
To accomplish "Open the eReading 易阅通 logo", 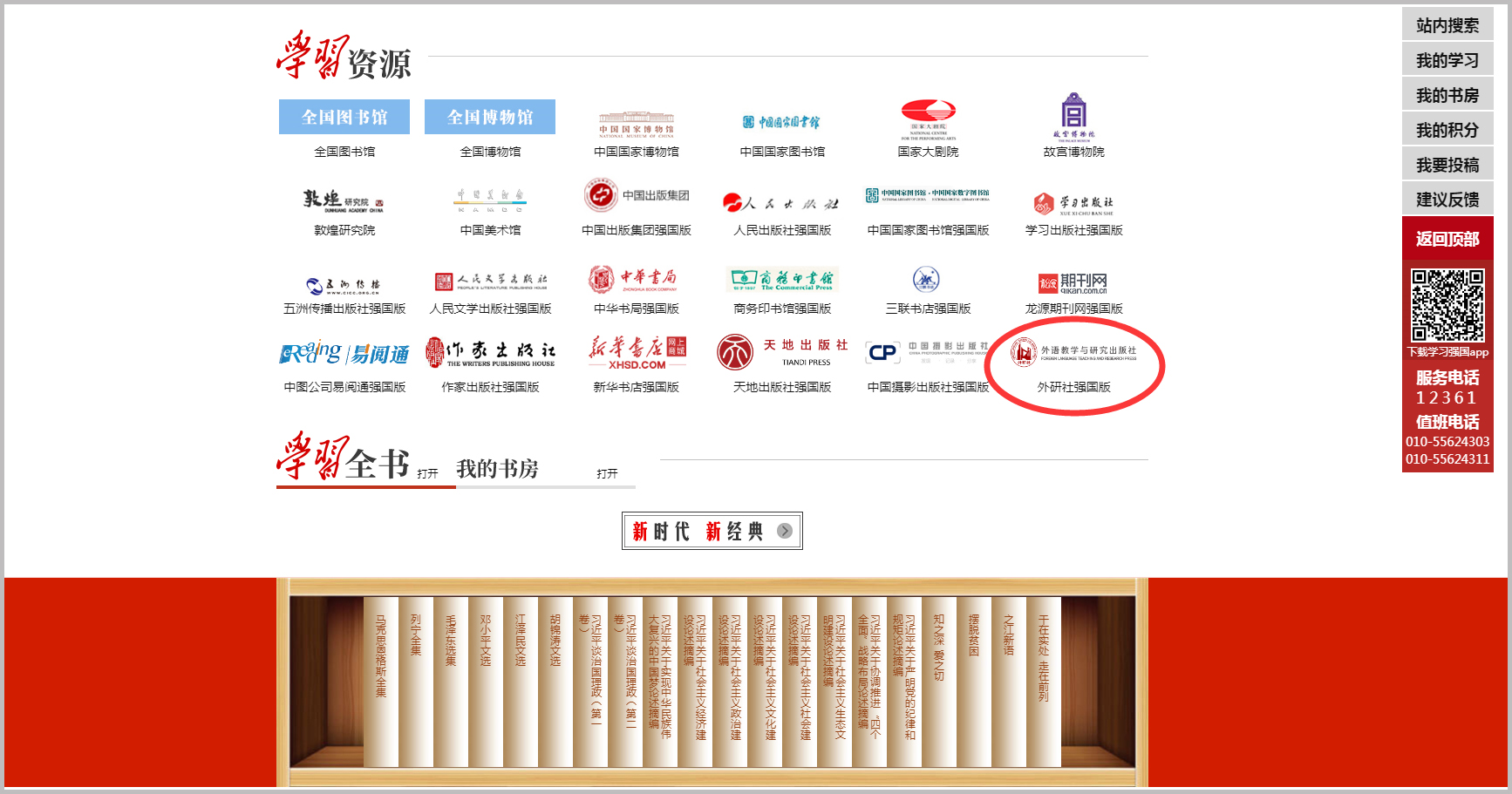I will coord(344,352).
